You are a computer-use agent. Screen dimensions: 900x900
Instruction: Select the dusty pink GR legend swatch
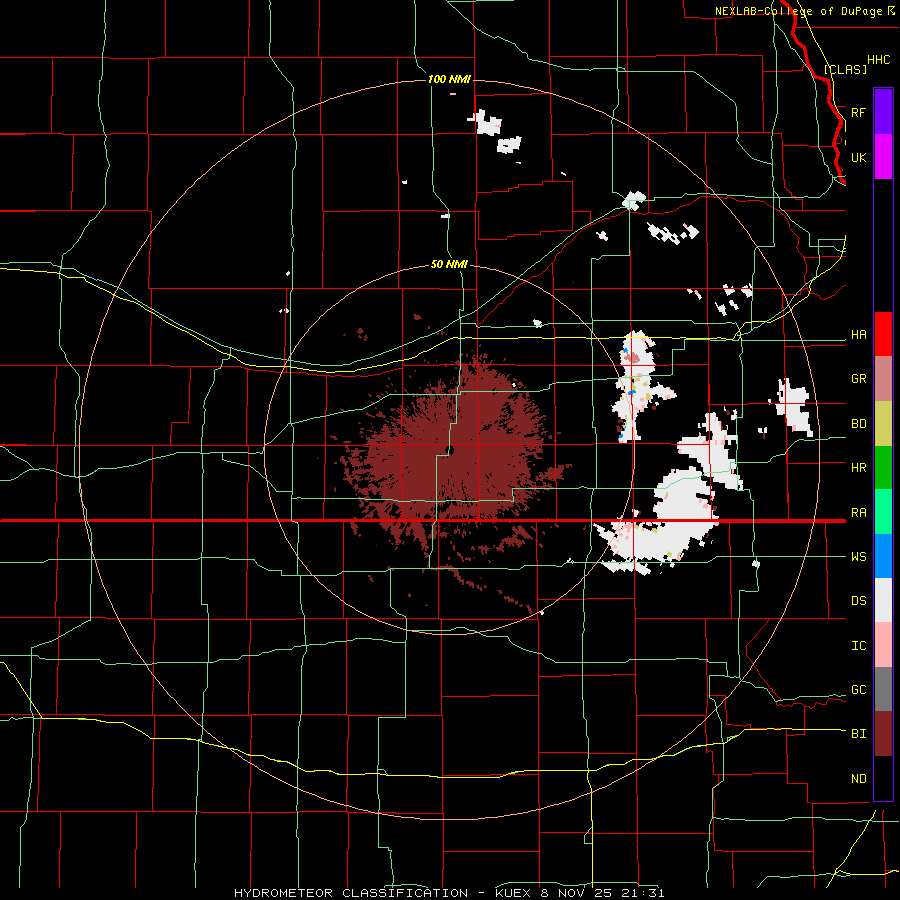pos(883,378)
